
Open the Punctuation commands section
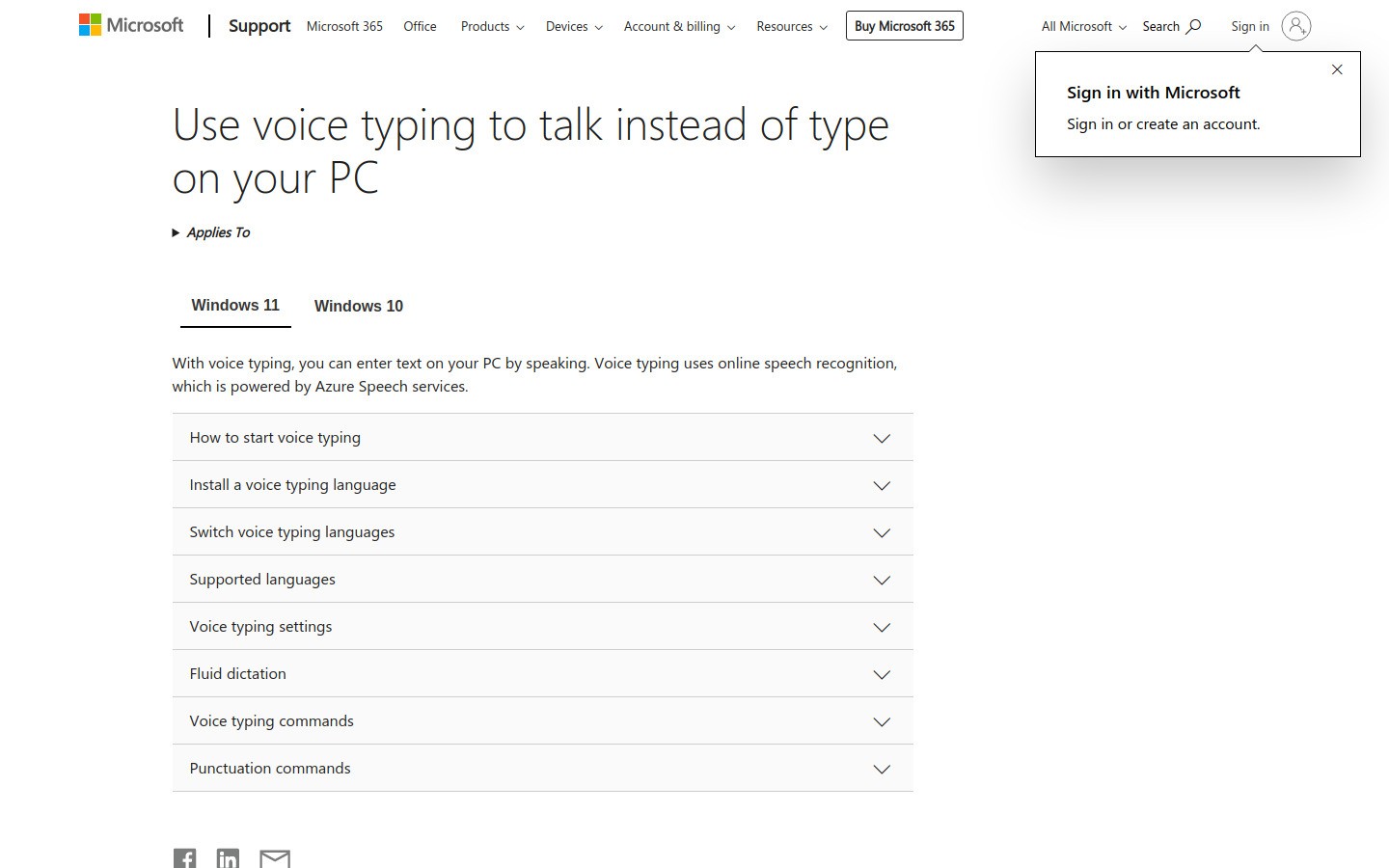click(542, 768)
